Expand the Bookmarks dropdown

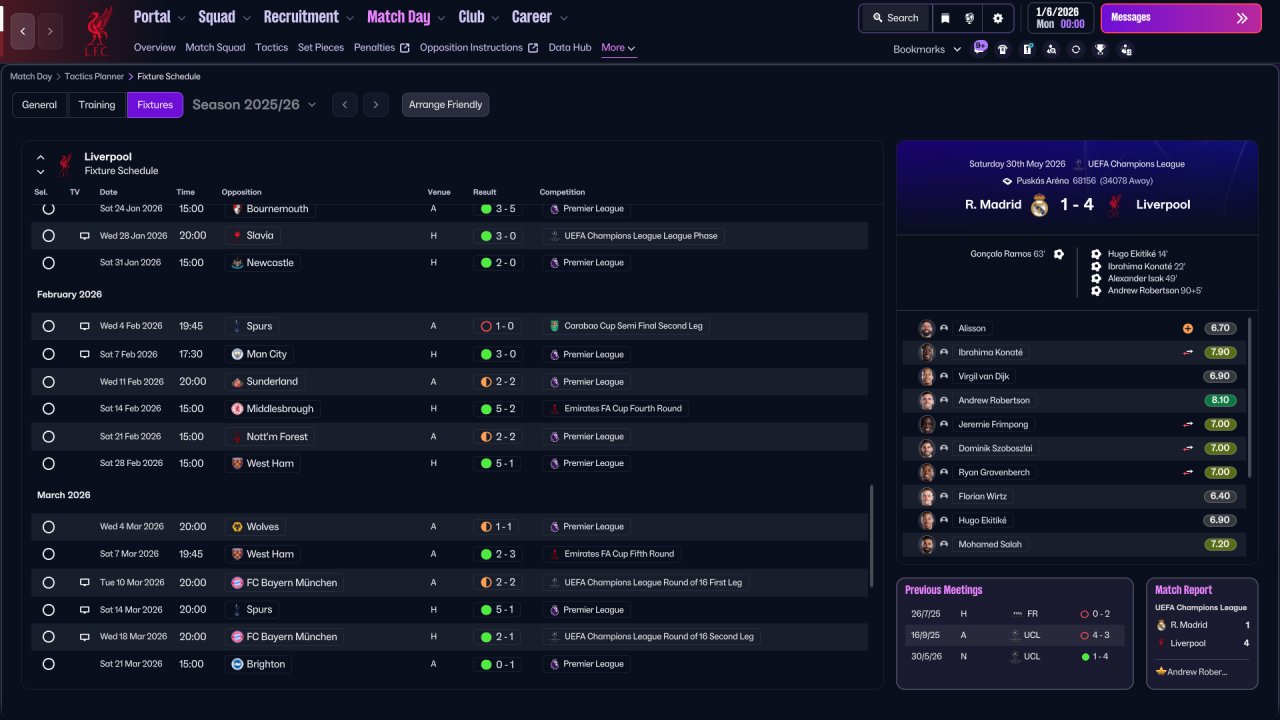tap(927, 49)
